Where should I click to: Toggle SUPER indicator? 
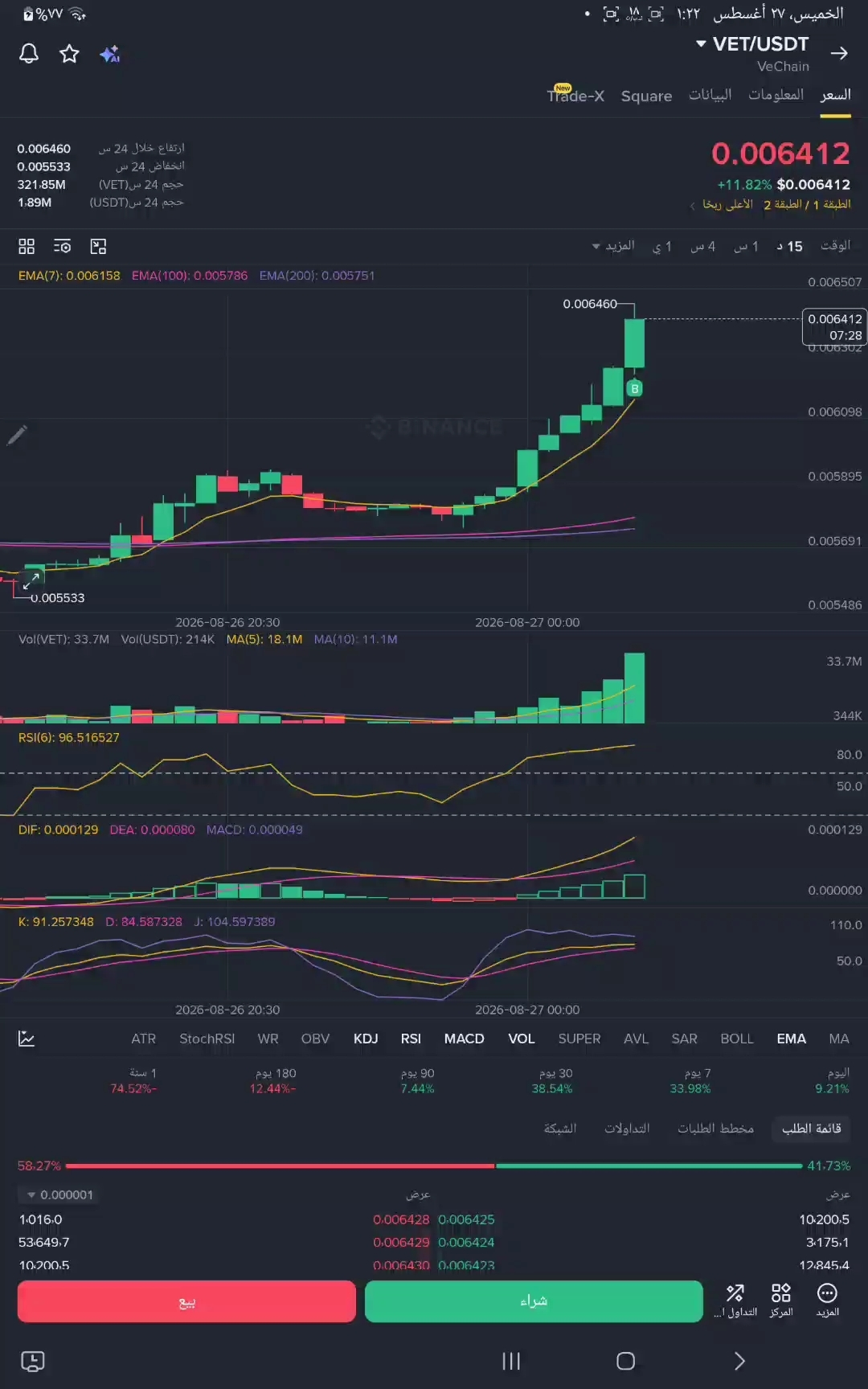tap(579, 1039)
